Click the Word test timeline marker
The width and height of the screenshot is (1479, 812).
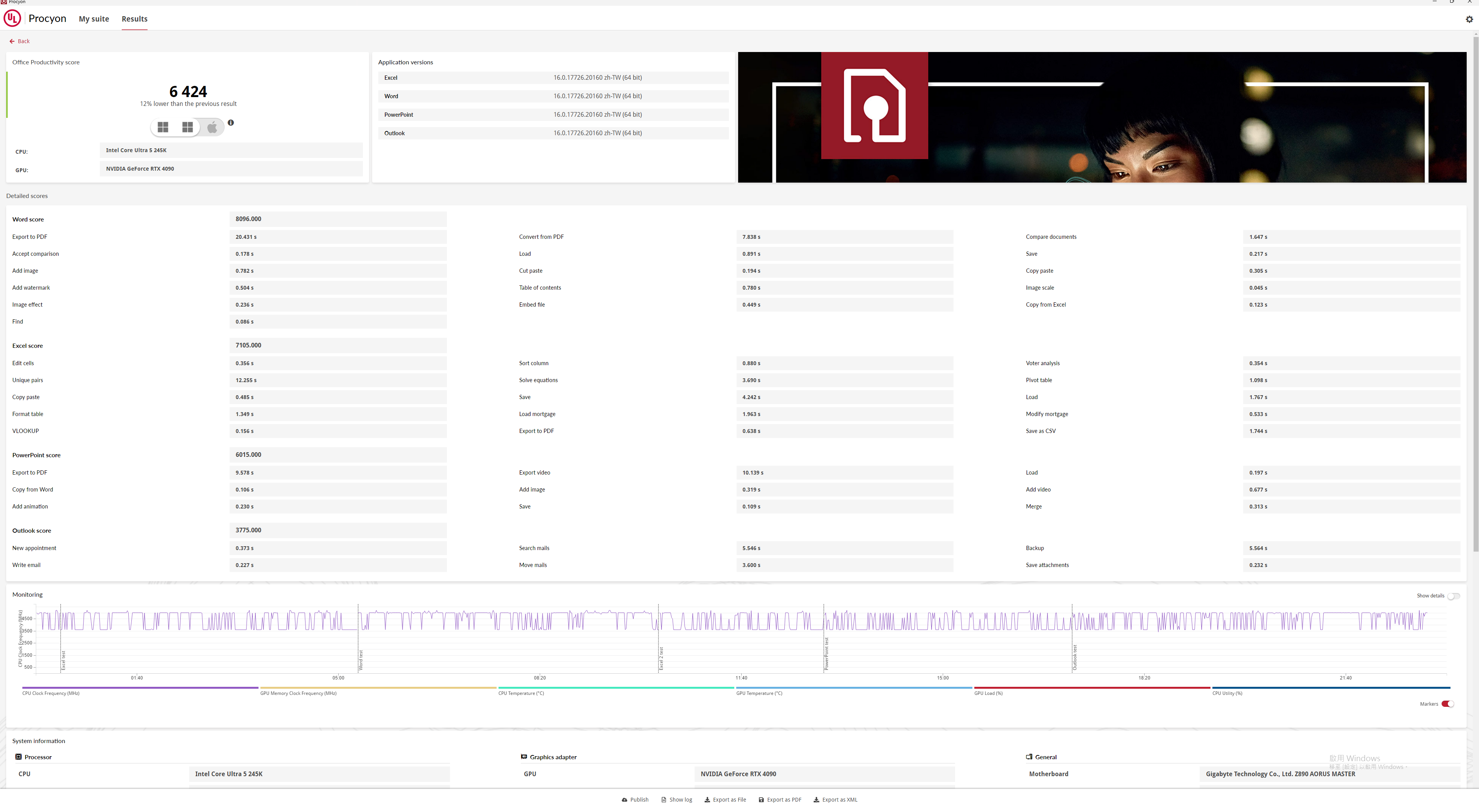click(x=361, y=660)
